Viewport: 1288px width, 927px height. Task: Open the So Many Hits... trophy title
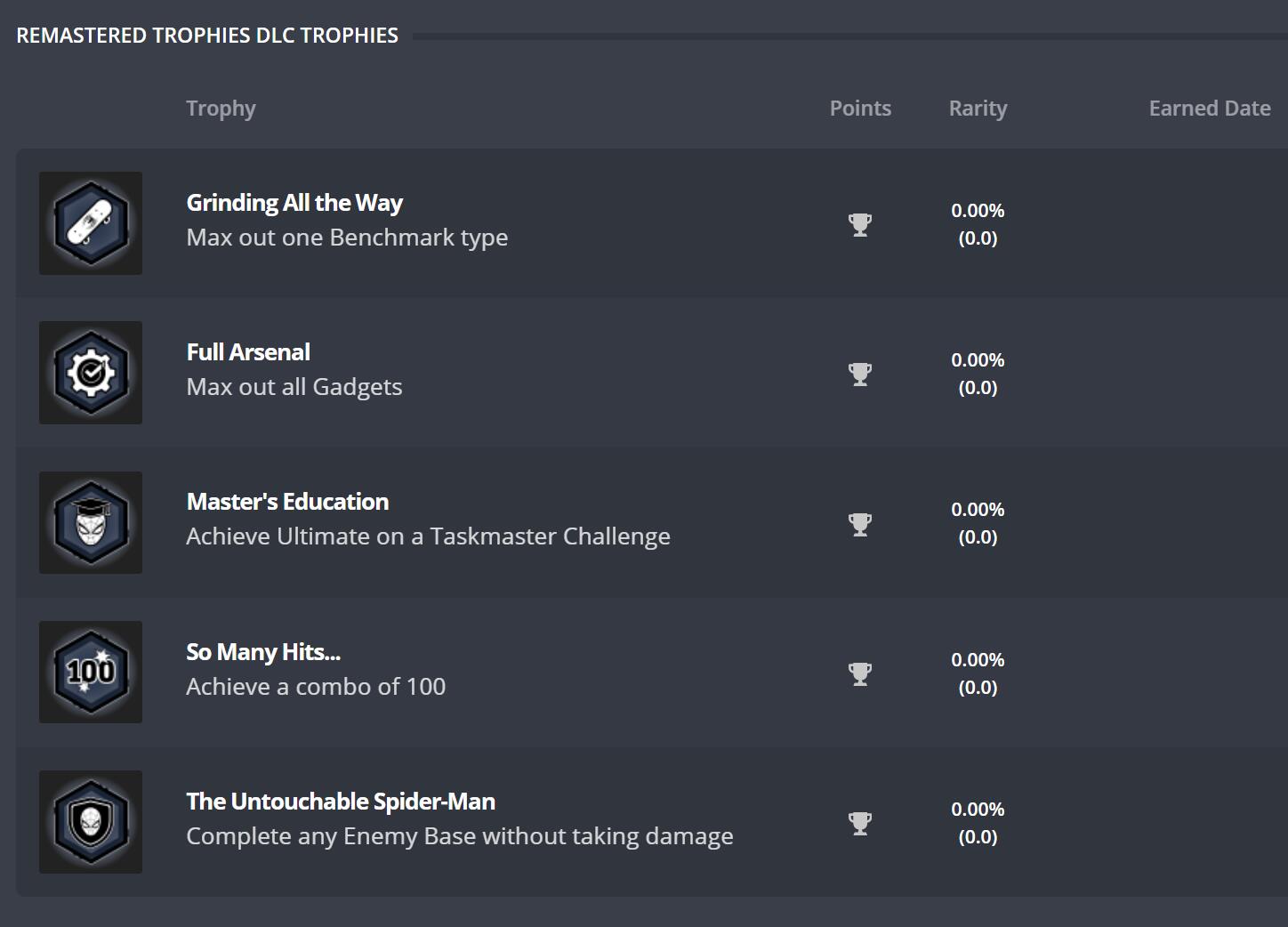tap(263, 652)
